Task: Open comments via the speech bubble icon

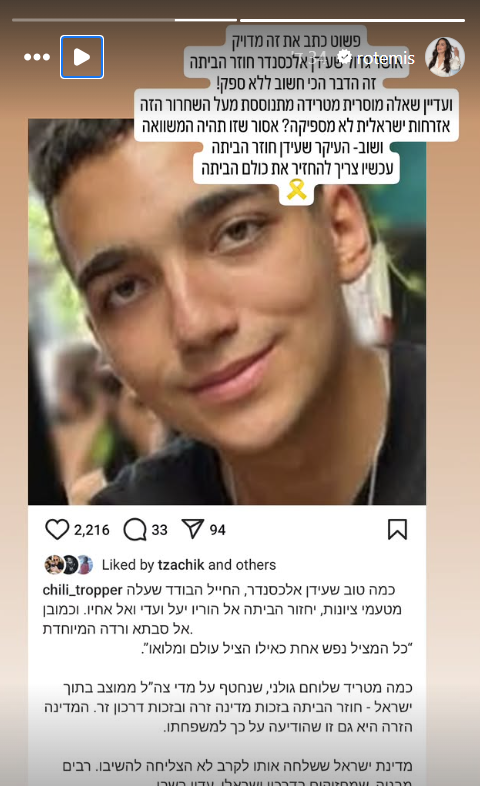Action: pos(135,529)
